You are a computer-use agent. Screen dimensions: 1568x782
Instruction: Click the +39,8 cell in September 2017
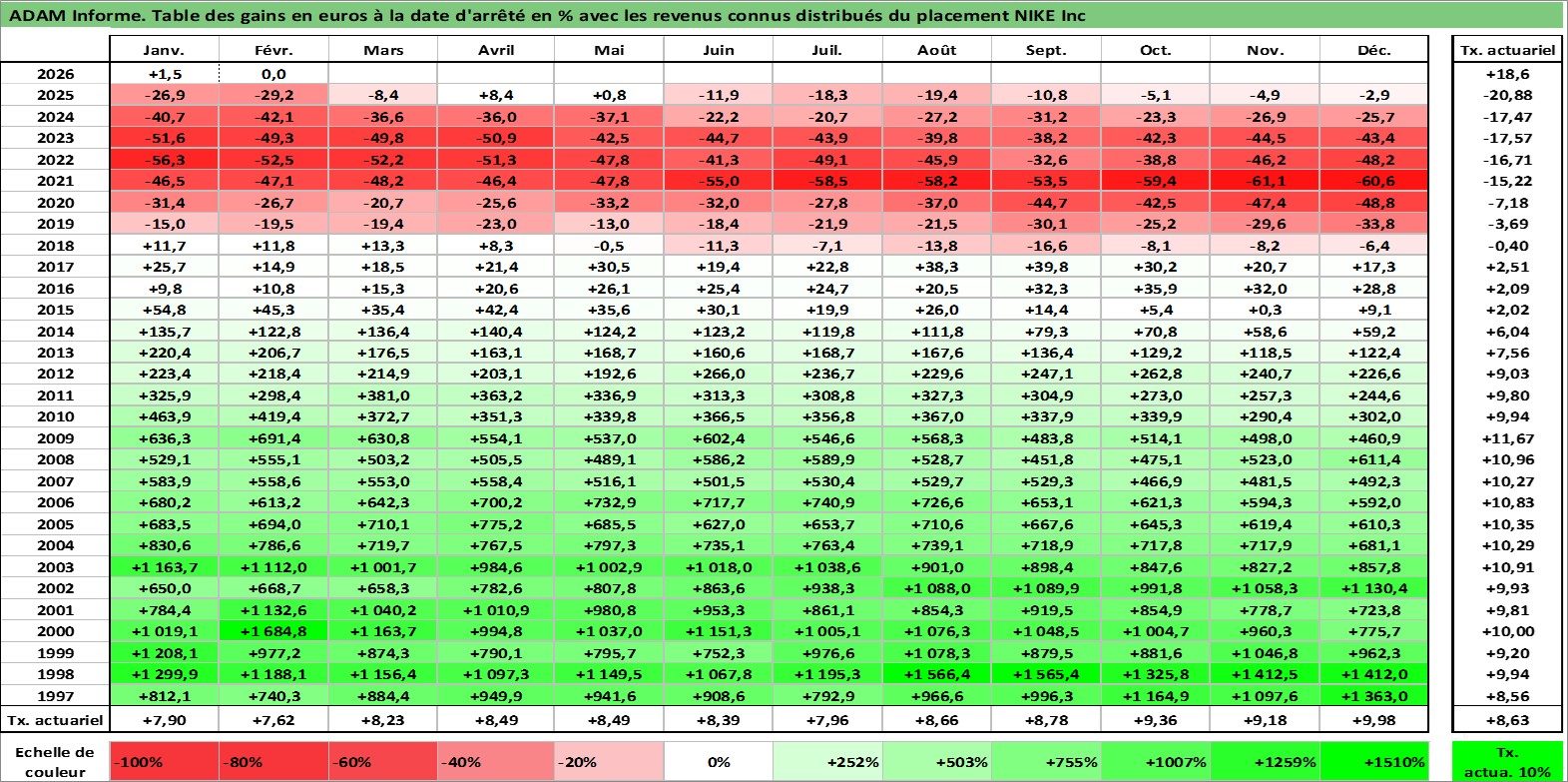1046,267
